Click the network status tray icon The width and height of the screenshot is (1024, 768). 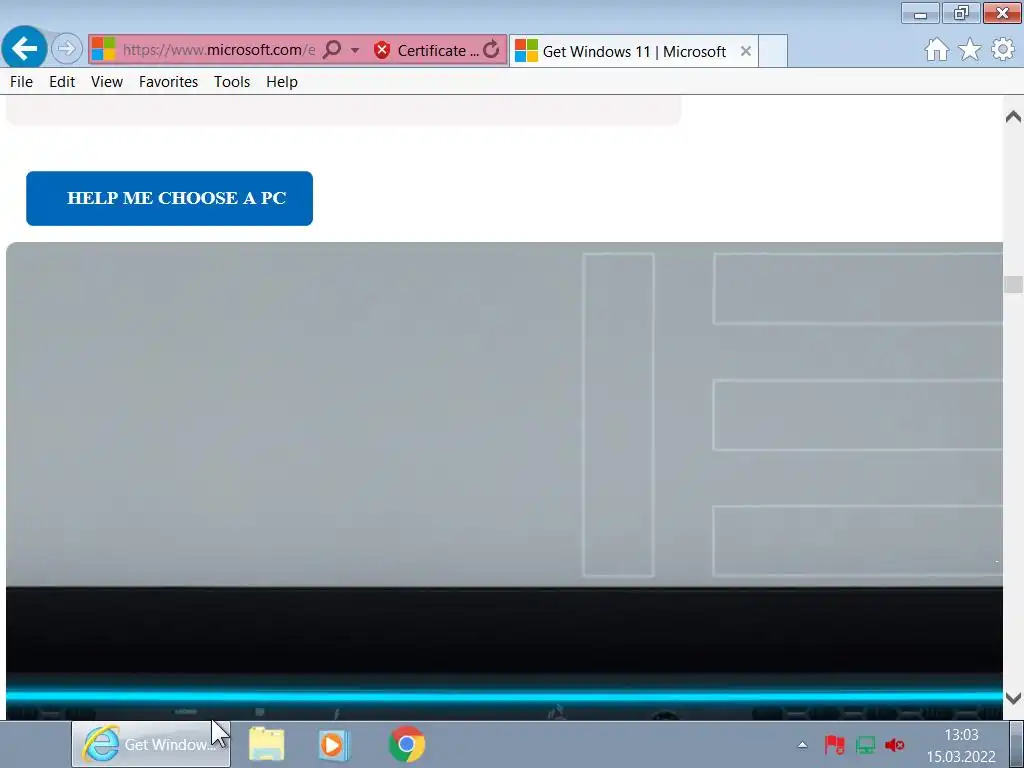(x=865, y=744)
